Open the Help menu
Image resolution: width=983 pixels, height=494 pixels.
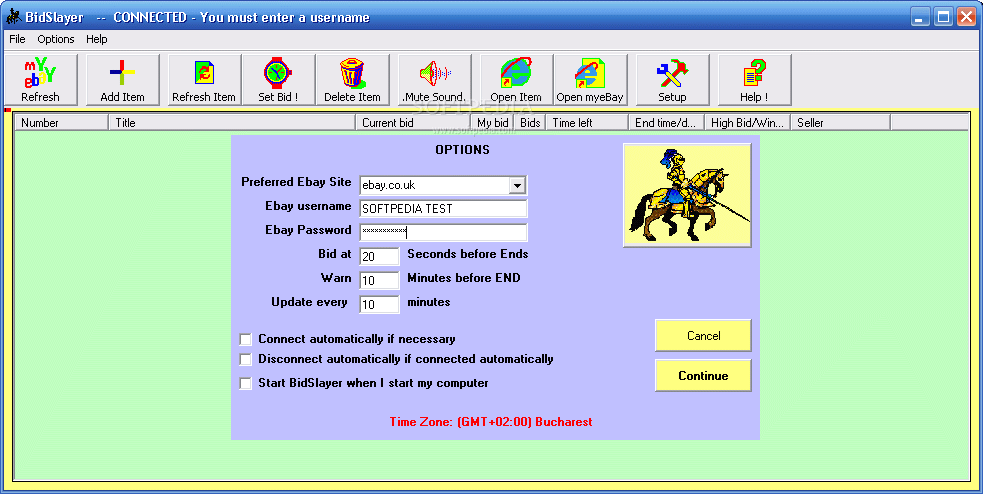tap(97, 39)
